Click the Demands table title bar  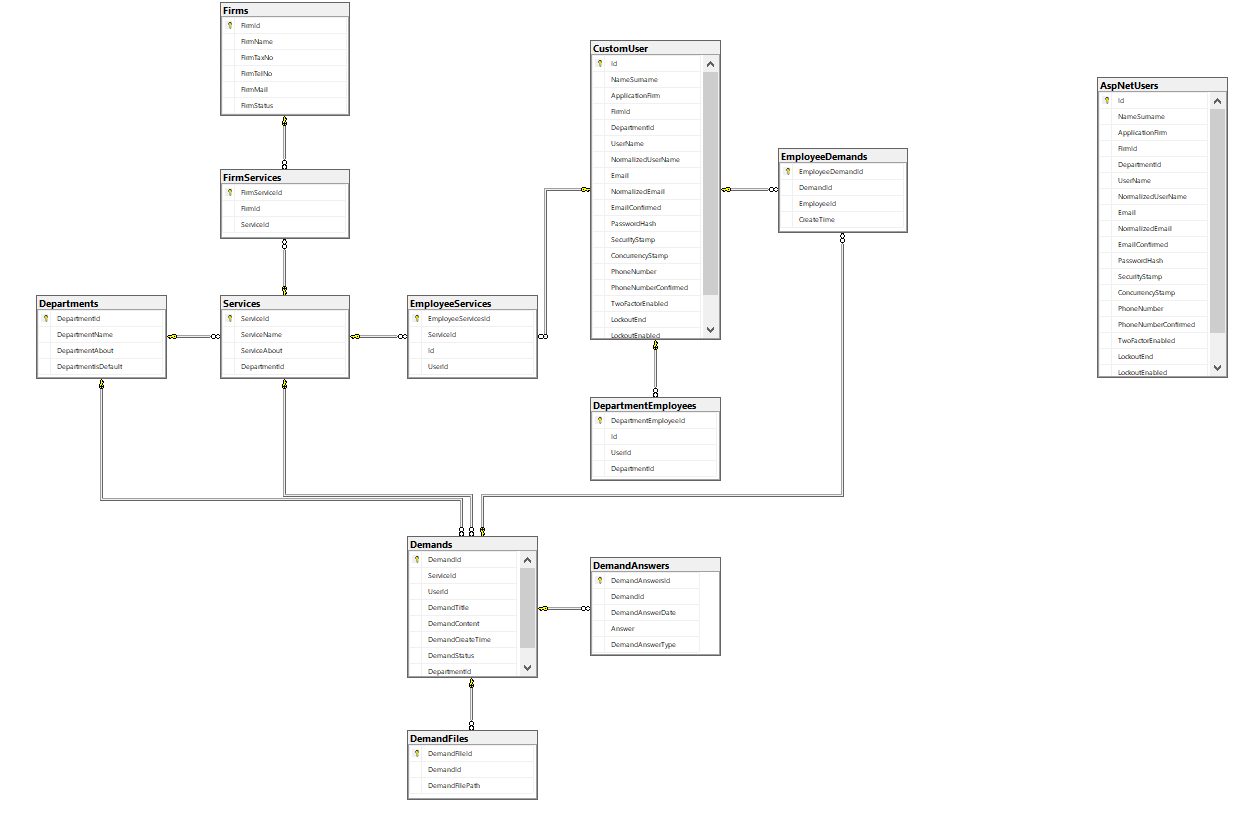click(472, 544)
